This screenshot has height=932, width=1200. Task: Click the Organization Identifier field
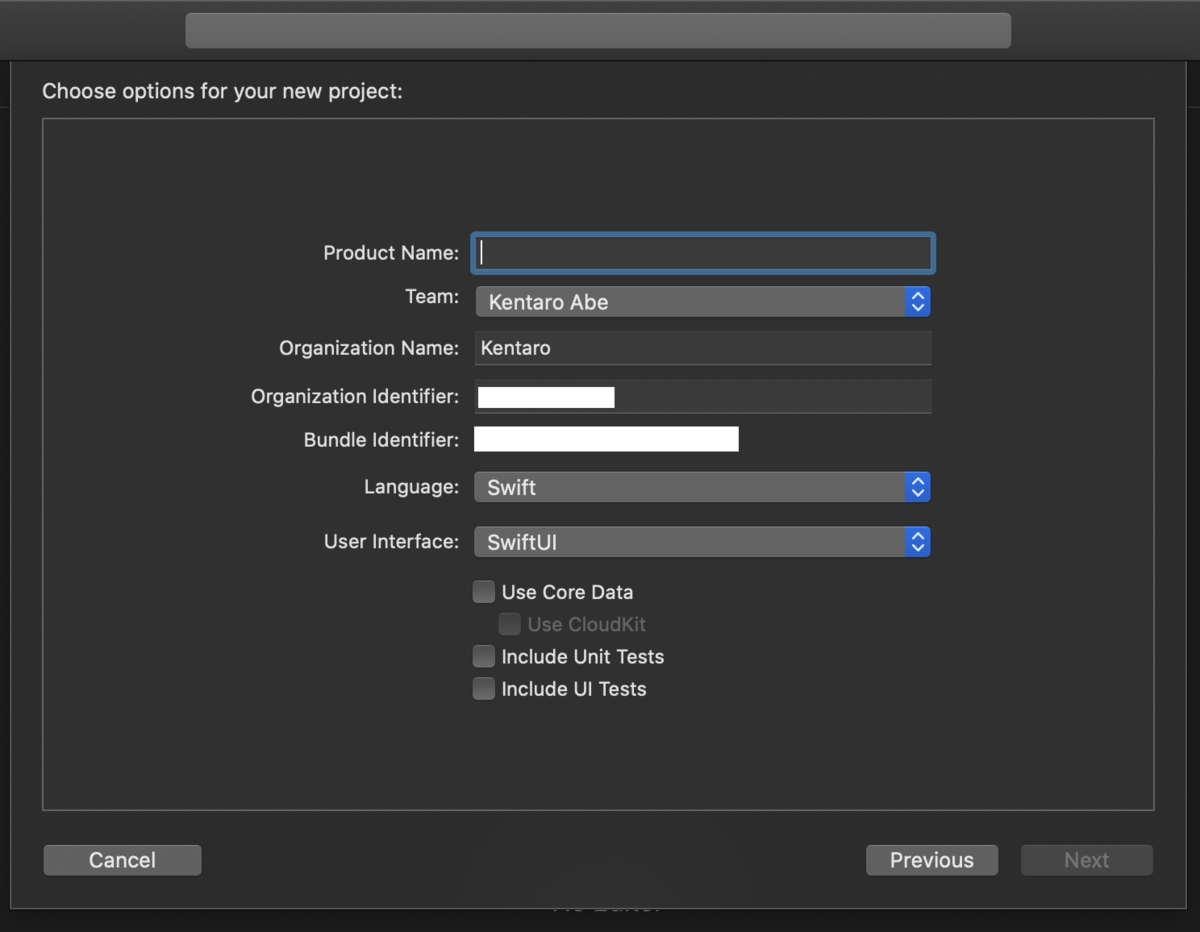click(x=703, y=397)
